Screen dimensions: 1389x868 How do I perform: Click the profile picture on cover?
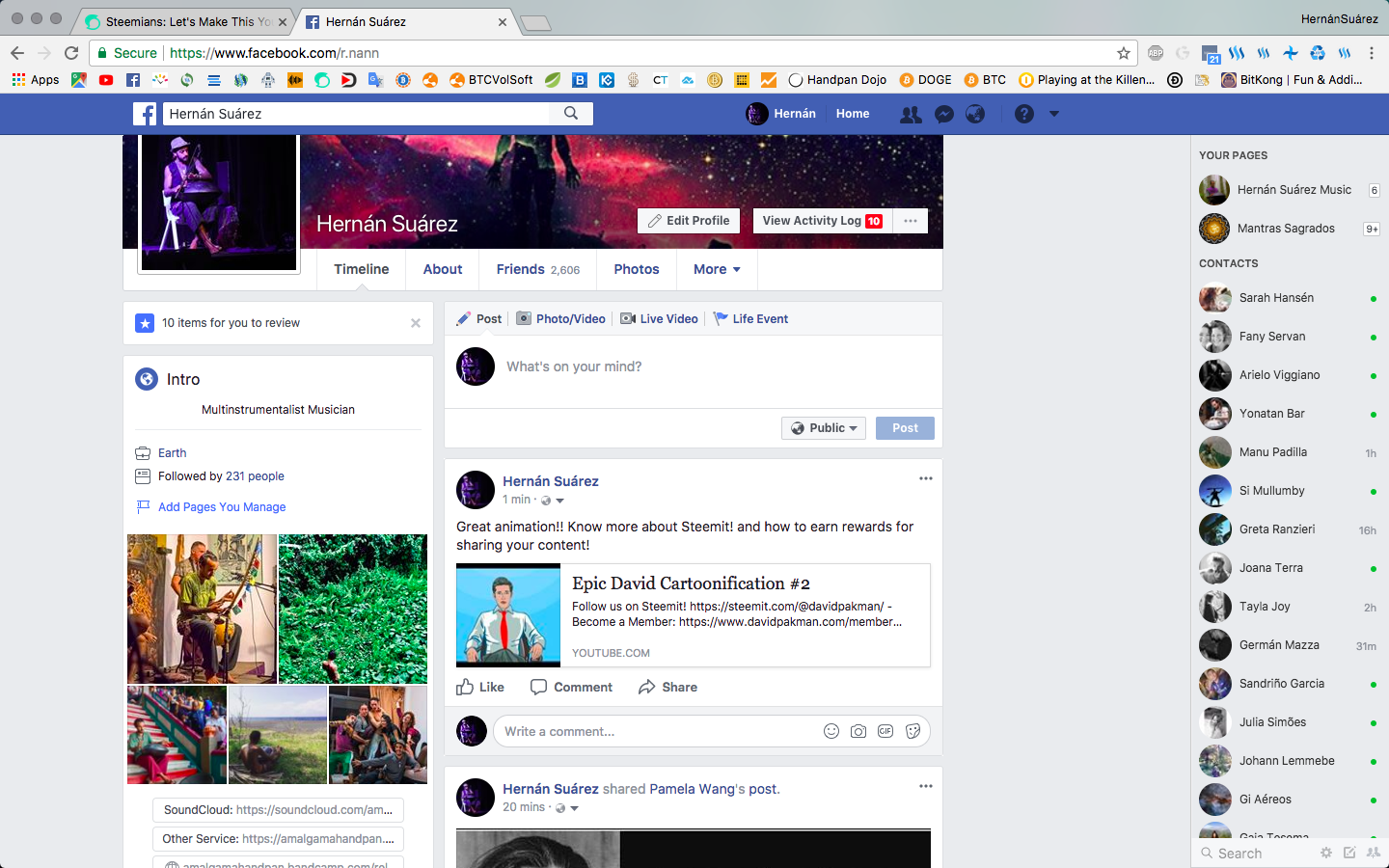pos(219,203)
